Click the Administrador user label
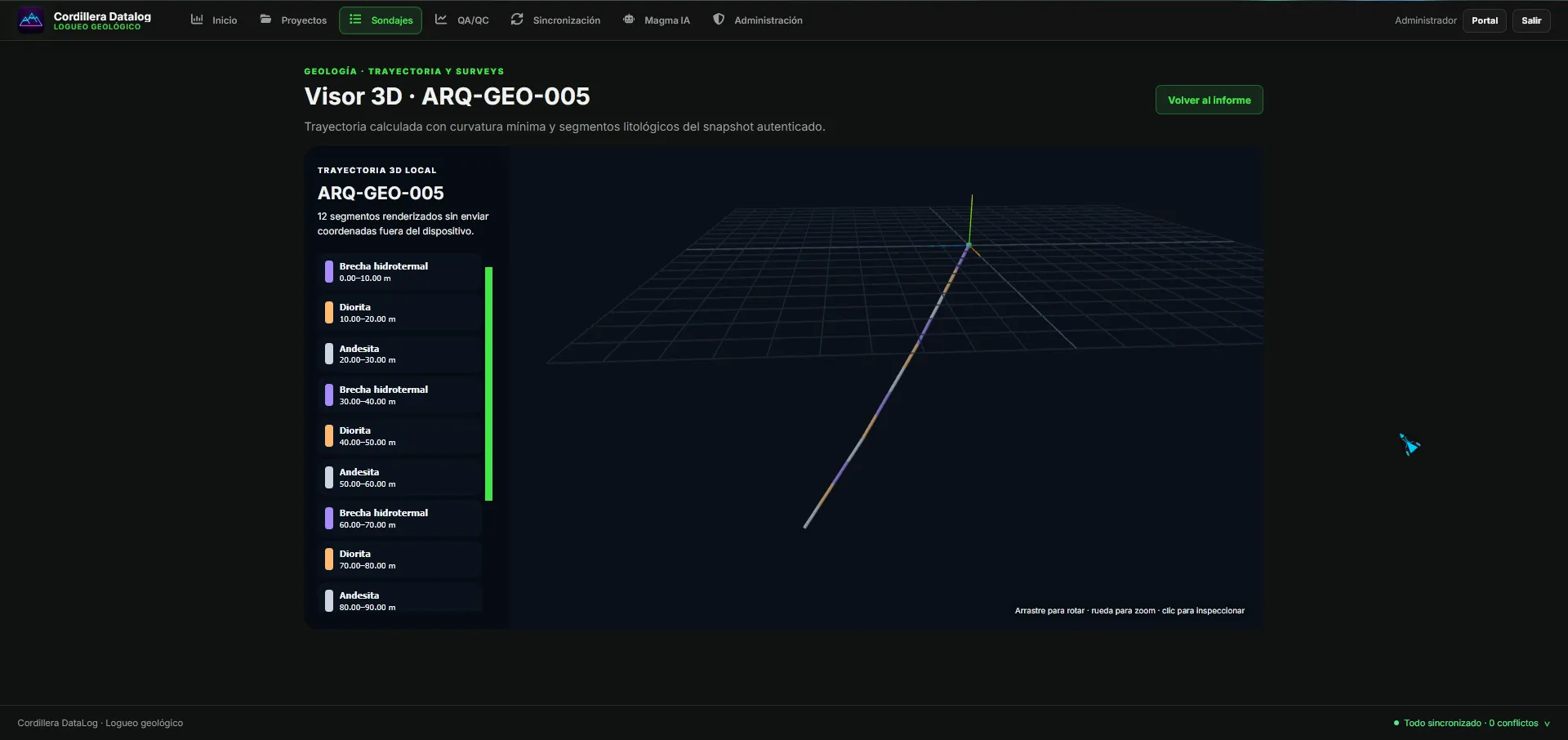The width and height of the screenshot is (1568, 740). [x=1425, y=20]
